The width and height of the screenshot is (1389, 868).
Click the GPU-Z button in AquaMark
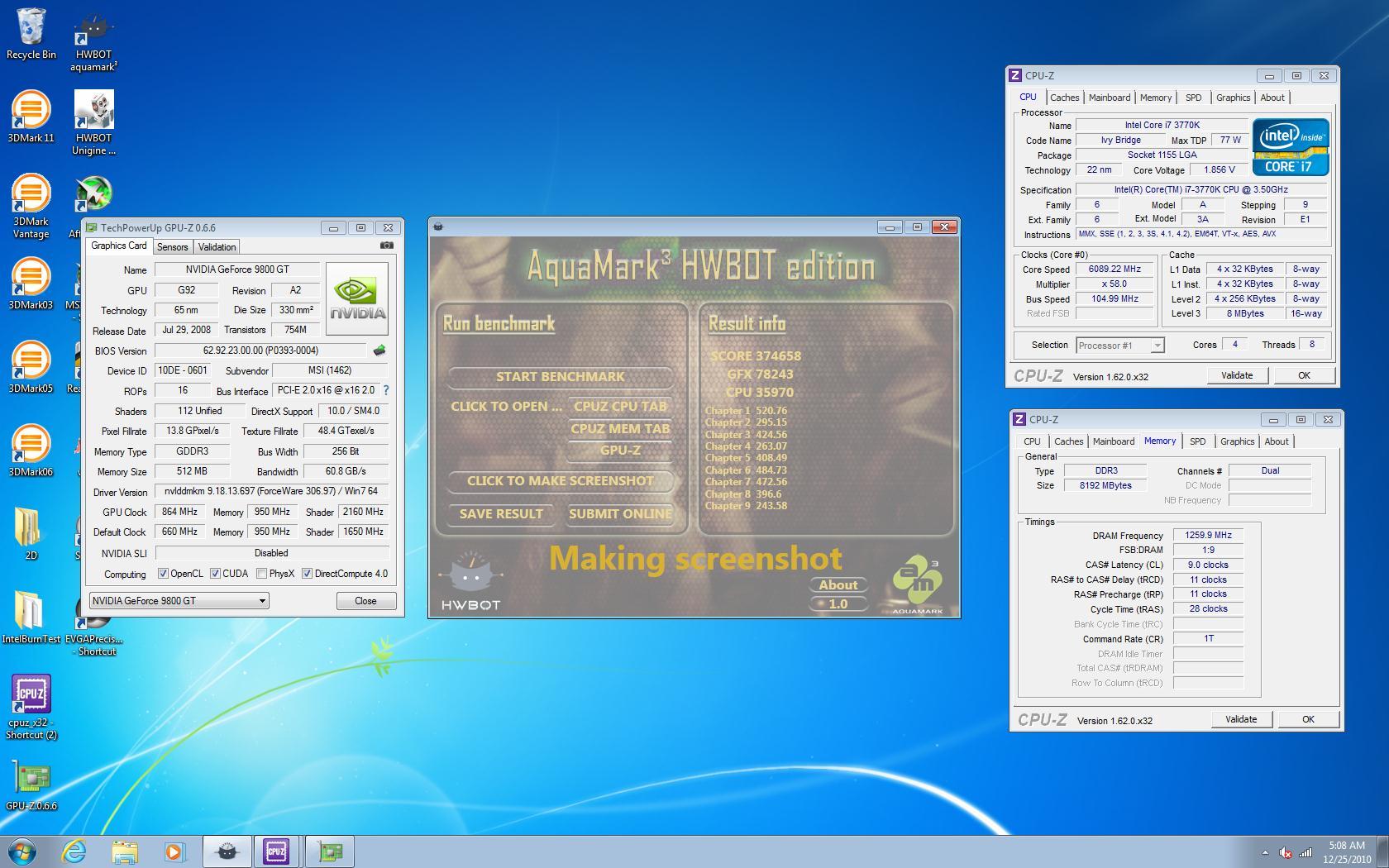coord(619,451)
